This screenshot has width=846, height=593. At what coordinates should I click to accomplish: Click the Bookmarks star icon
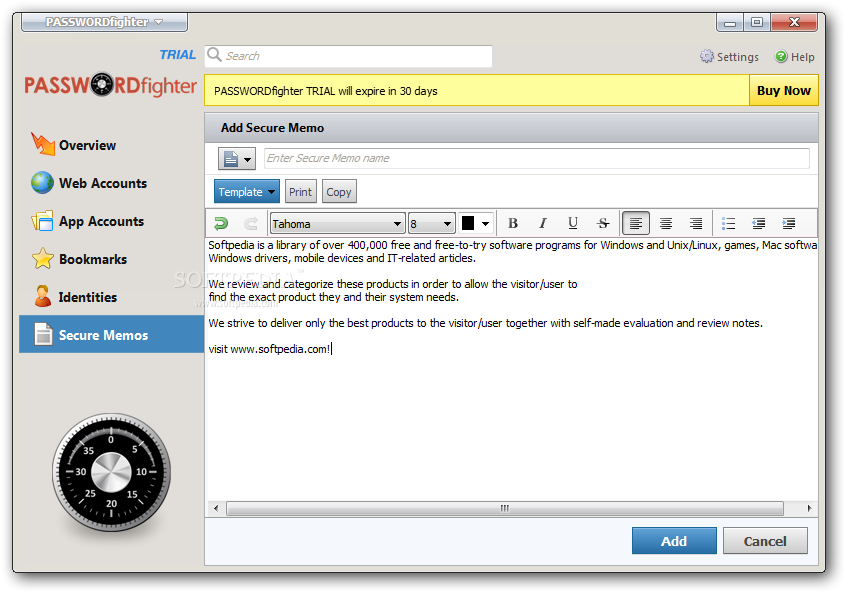42,258
